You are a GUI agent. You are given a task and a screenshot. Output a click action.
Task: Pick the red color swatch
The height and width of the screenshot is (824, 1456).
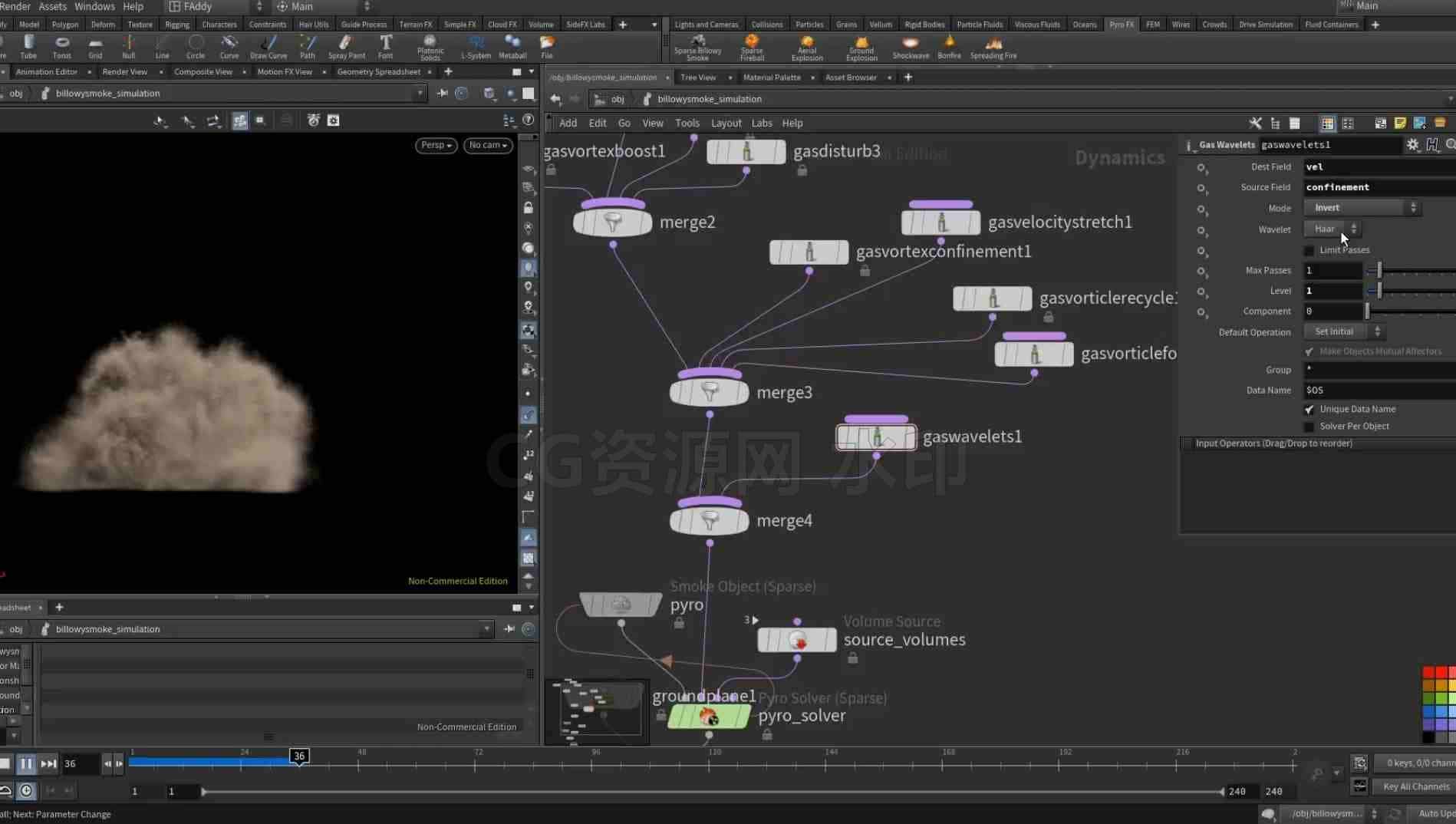1428,673
